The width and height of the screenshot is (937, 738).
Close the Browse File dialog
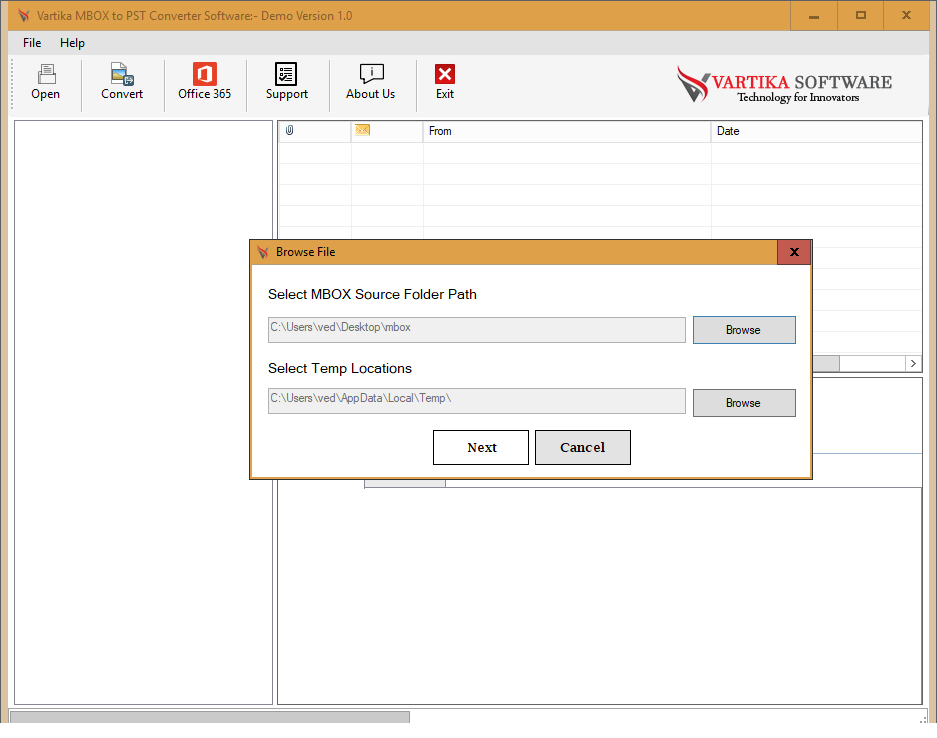click(x=794, y=252)
